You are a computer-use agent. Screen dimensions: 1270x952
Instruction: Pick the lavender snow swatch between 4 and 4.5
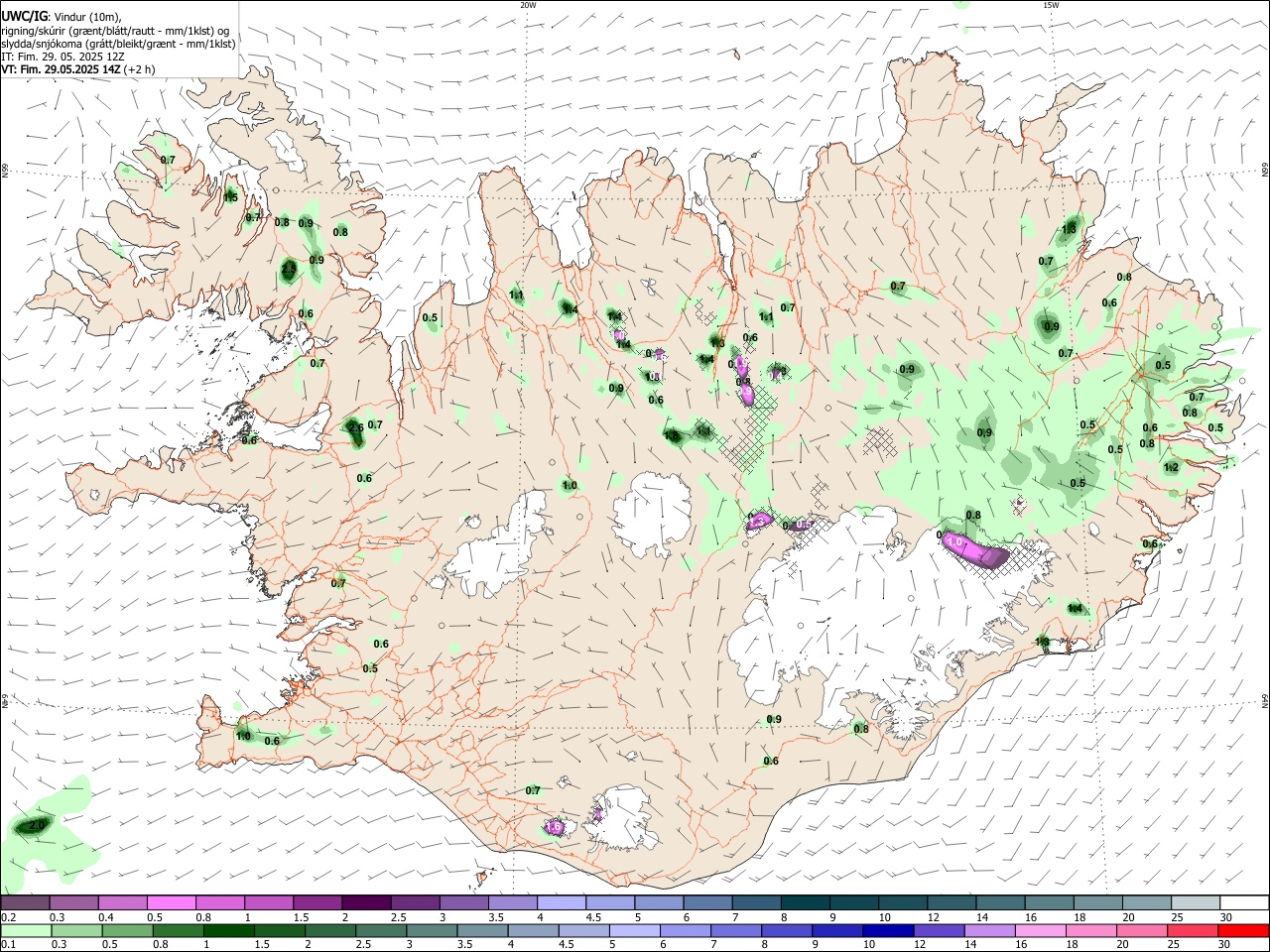point(562,903)
